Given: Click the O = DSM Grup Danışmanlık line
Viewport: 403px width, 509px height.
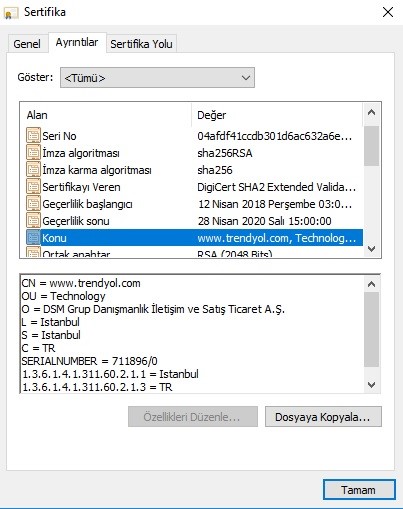Looking at the screenshot, I should (153, 309).
